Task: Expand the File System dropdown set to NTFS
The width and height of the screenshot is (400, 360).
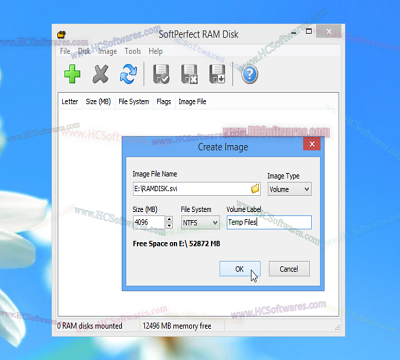Action: [200, 222]
